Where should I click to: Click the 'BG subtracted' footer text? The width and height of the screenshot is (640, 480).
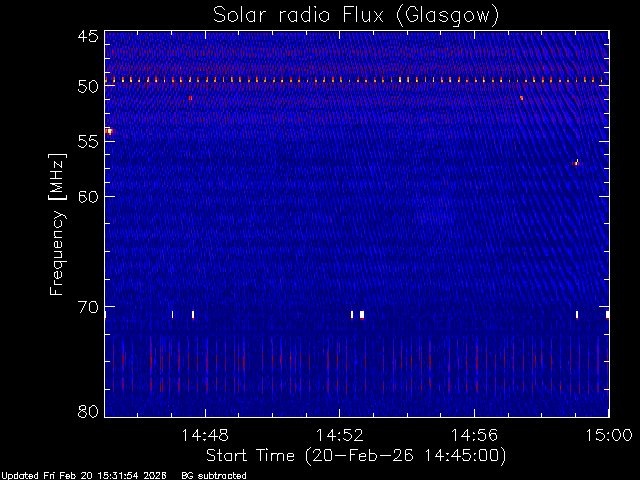pyautogui.click(x=214, y=476)
